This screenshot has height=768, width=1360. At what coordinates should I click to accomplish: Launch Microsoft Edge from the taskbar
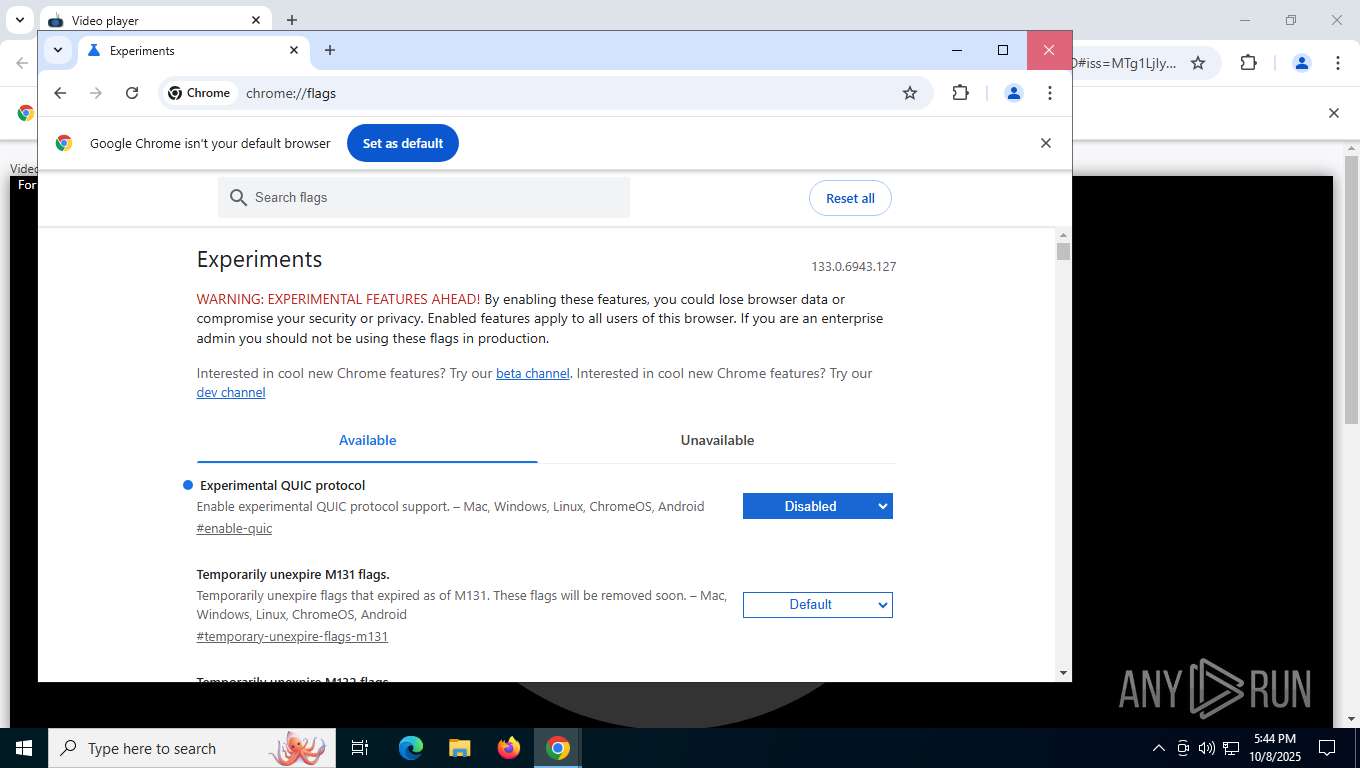click(410, 748)
